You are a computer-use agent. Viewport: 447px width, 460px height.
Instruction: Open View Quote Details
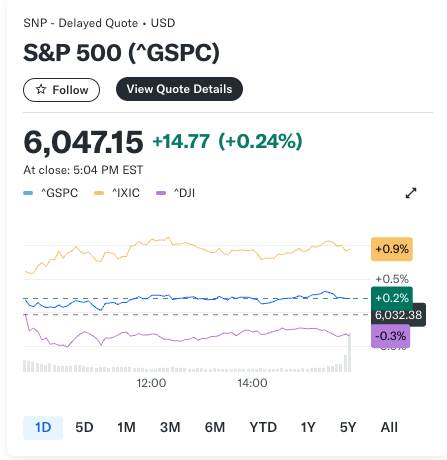coord(179,89)
